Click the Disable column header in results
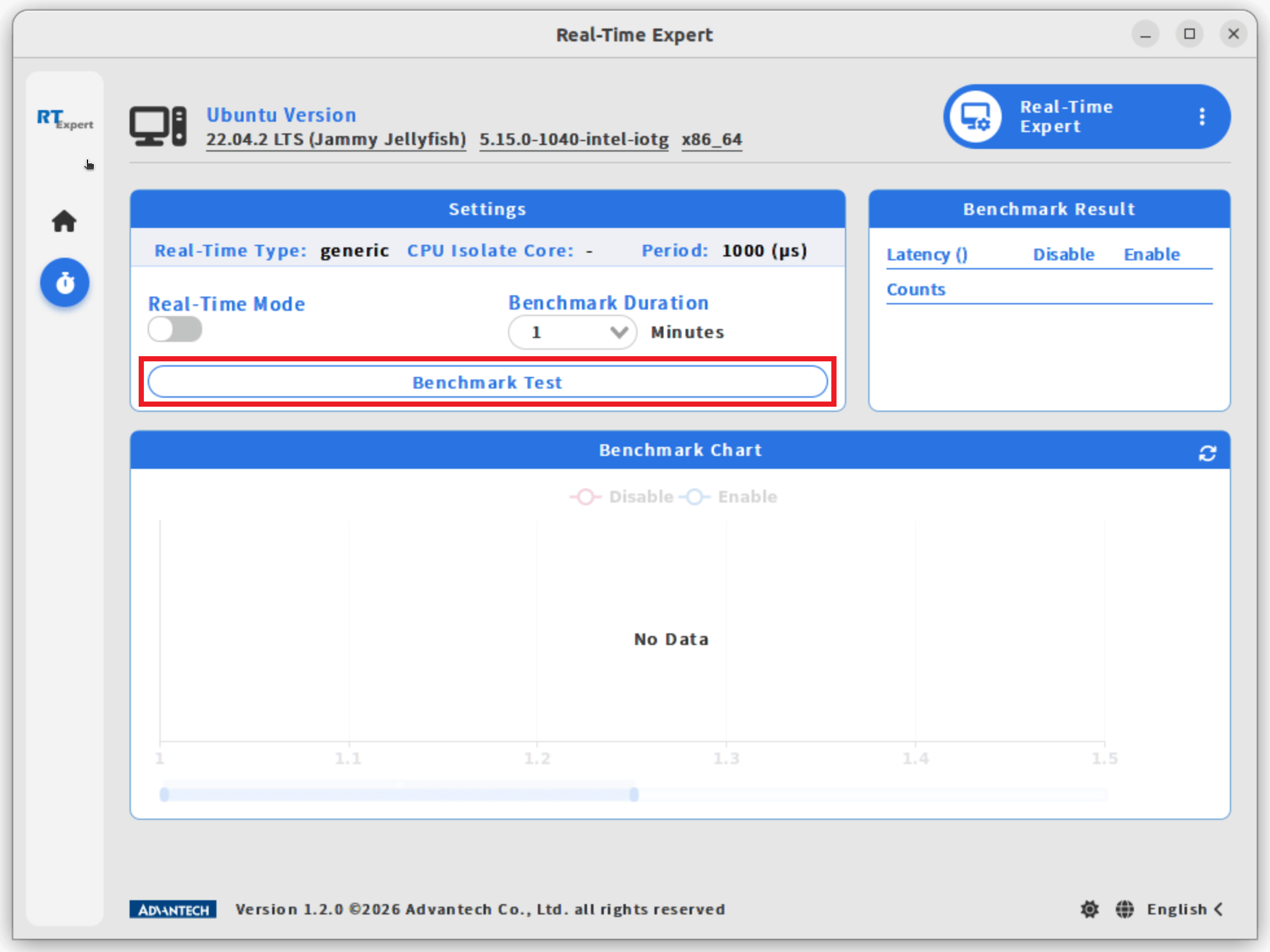 [x=1064, y=255]
